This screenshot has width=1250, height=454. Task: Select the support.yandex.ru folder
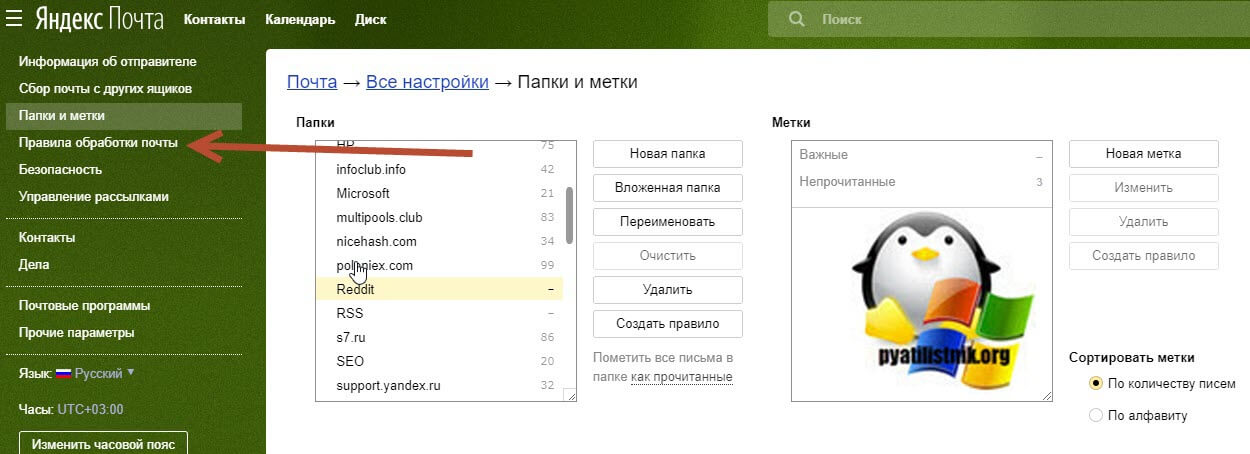point(439,386)
